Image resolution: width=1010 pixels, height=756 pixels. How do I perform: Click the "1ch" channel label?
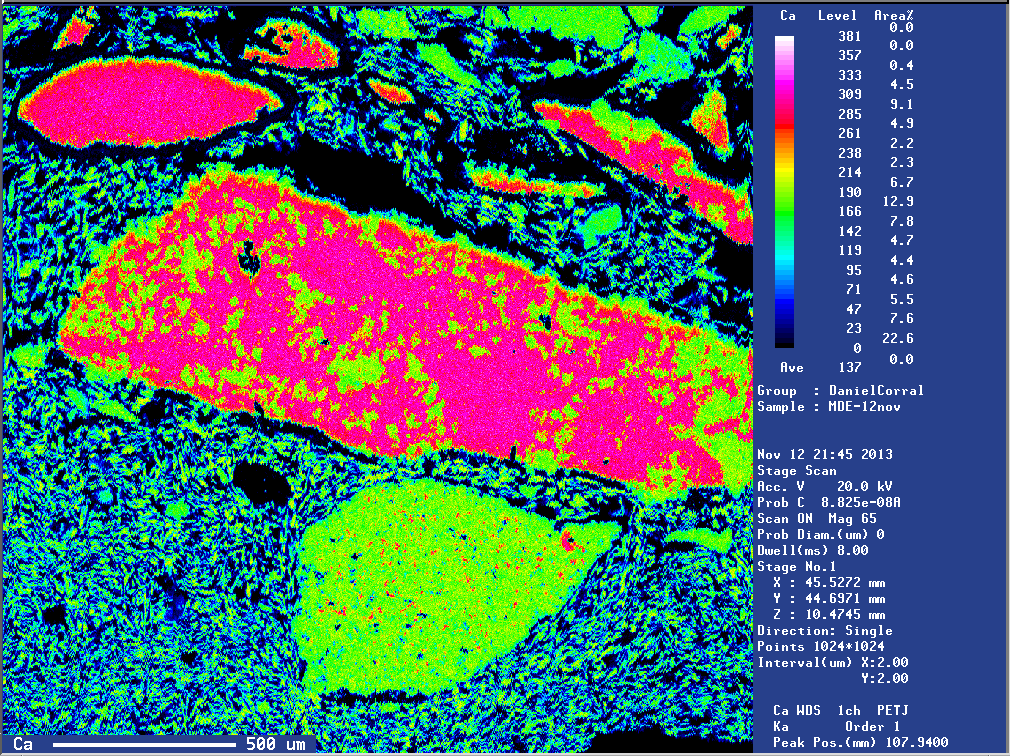(x=849, y=710)
